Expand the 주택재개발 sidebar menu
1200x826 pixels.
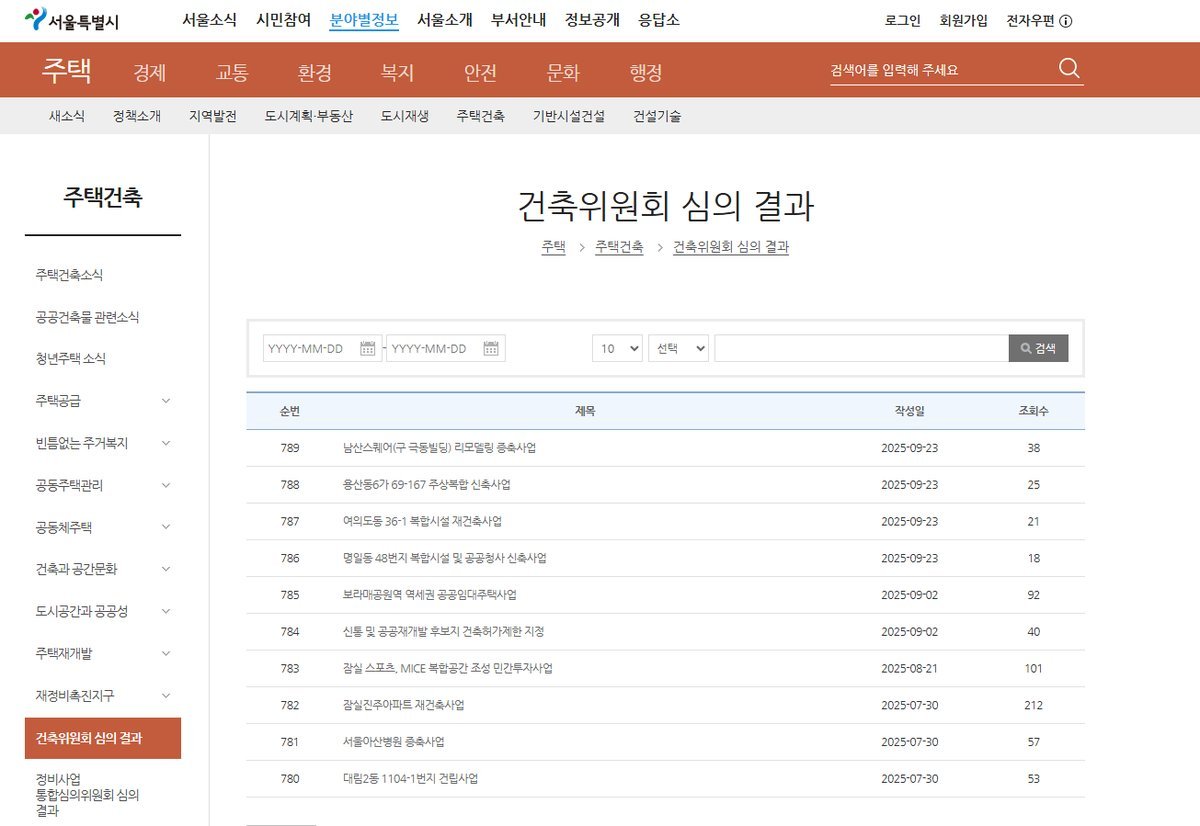pyautogui.click(x=166, y=653)
